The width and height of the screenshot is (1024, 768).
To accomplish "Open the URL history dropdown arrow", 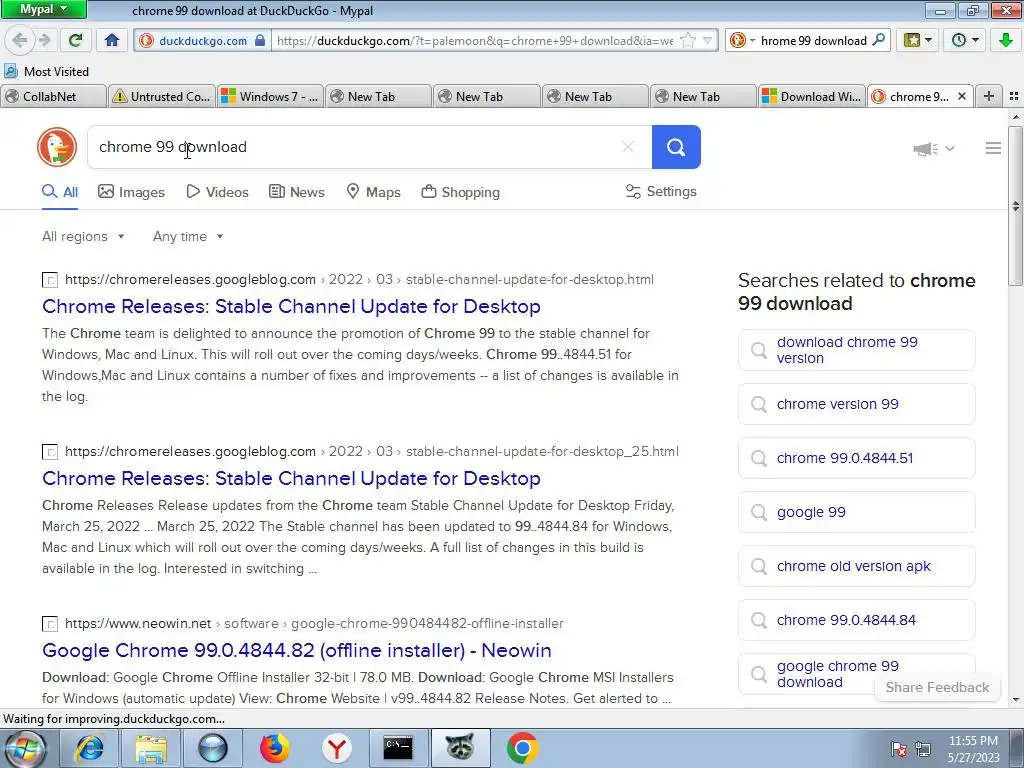I will coord(707,40).
